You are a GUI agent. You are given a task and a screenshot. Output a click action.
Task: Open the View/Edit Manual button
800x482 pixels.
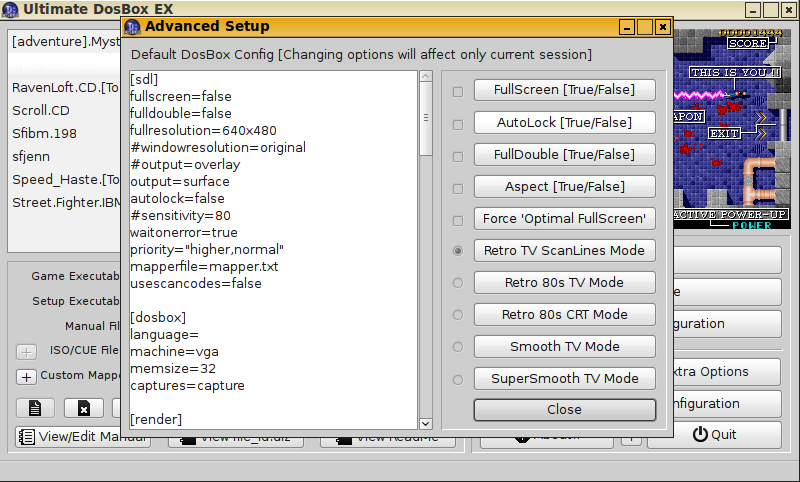click(84, 437)
